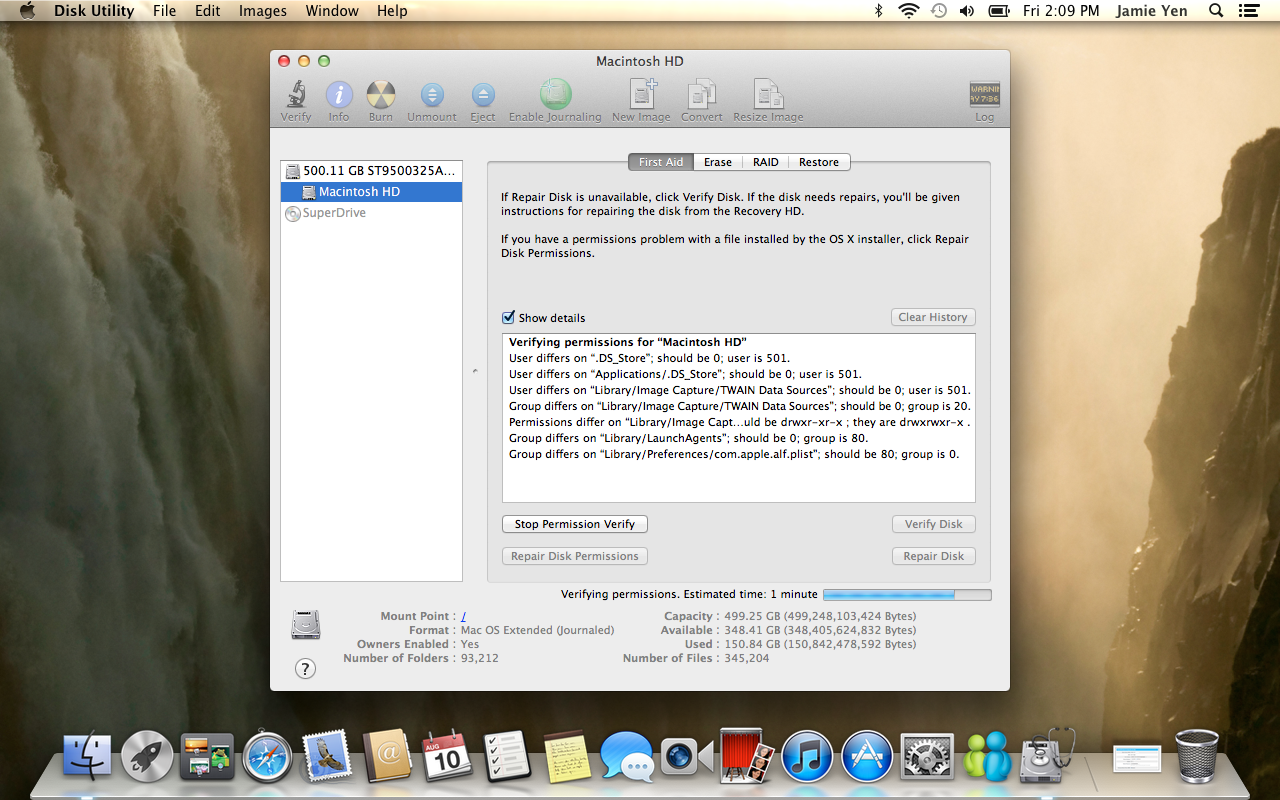Open the Apple menu
Screen dimensions: 1280x800
27,11
